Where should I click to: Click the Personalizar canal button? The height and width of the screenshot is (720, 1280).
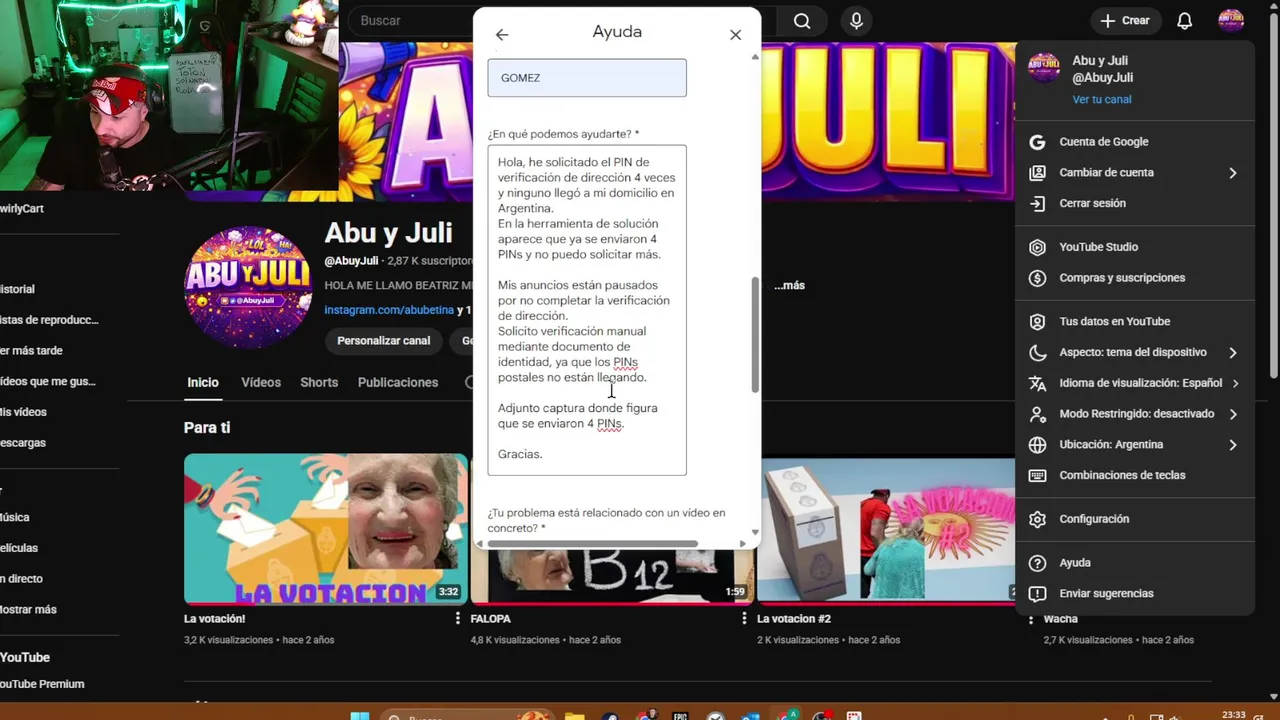tap(383, 341)
